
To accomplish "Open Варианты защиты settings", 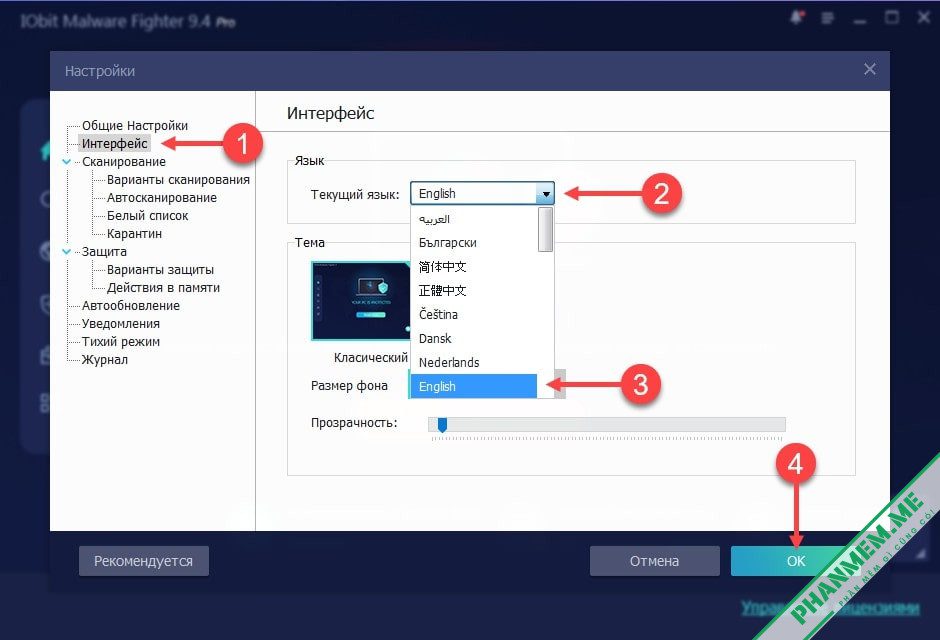I will (160, 270).
